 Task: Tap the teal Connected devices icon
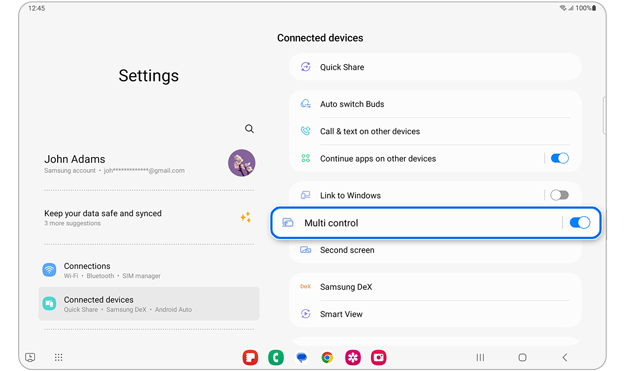[x=49, y=304]
